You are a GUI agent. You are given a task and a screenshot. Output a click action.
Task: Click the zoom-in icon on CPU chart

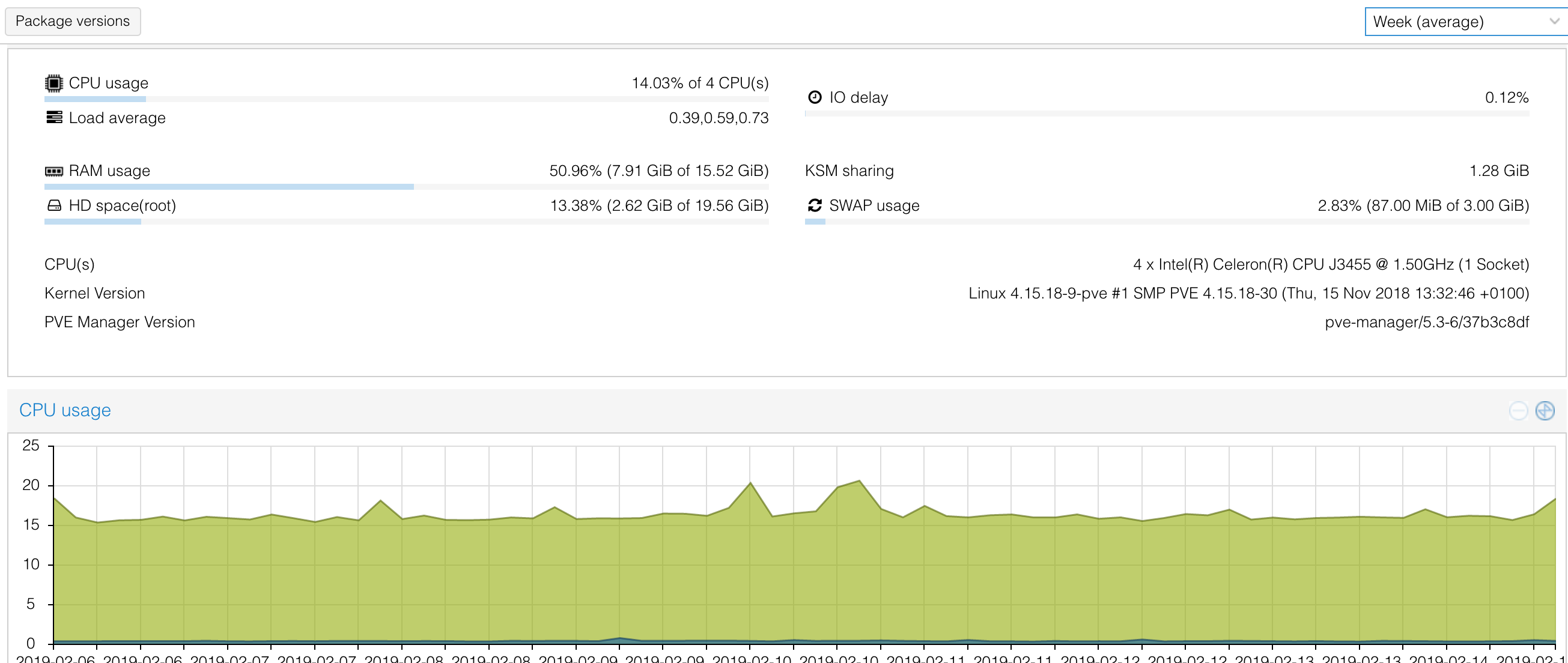coord(1545,411)
